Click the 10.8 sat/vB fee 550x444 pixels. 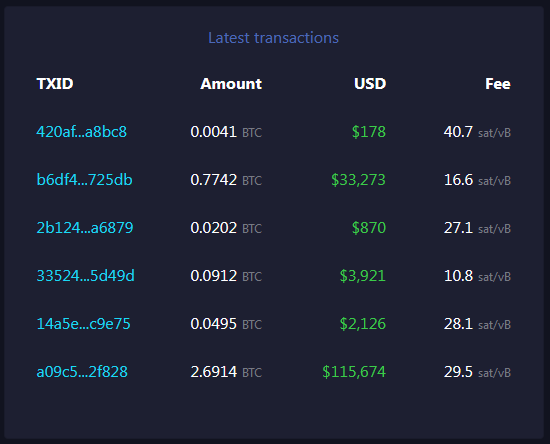[x=477, y=276]
